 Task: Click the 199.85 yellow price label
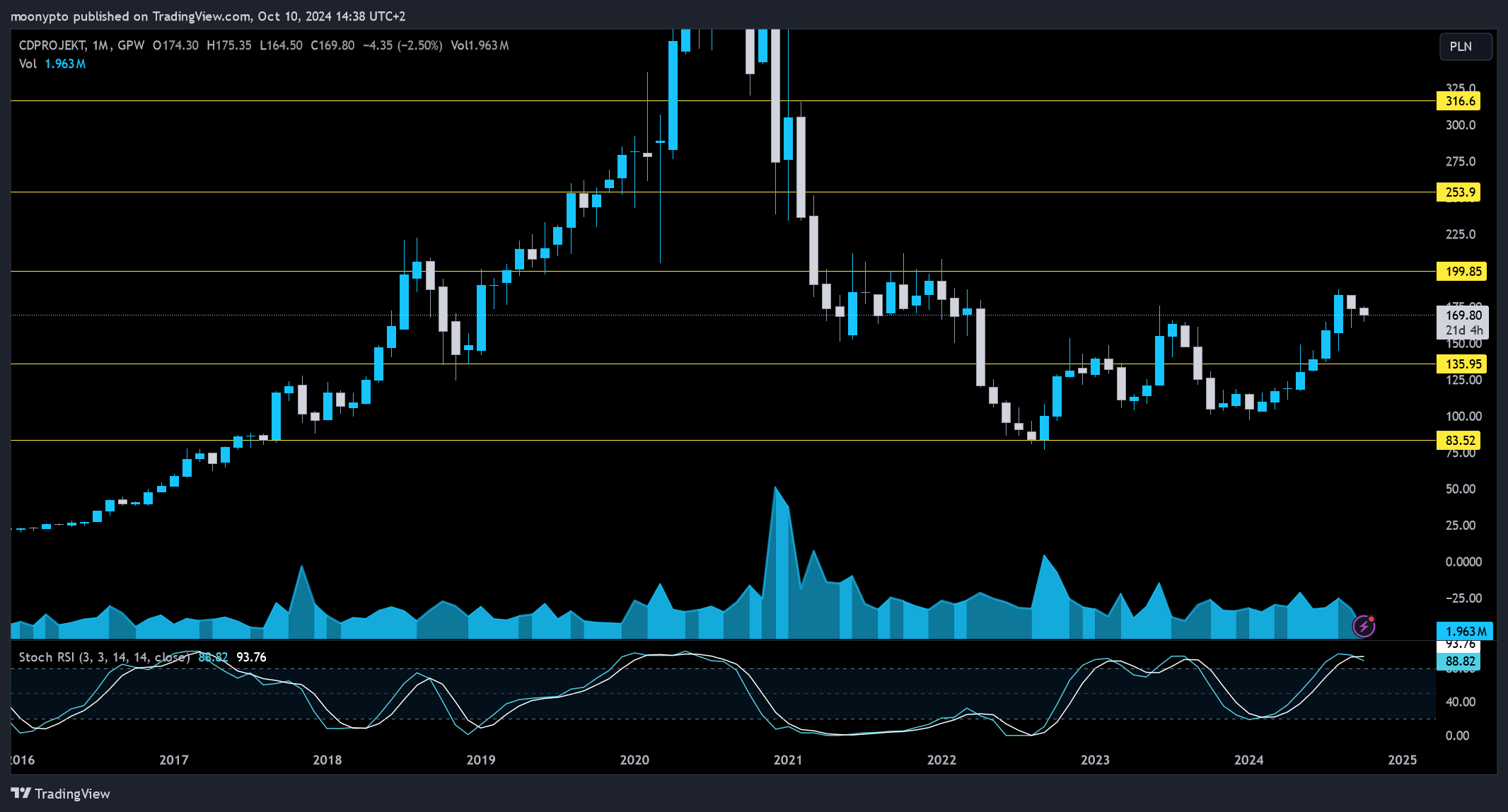click(1461, 272)
